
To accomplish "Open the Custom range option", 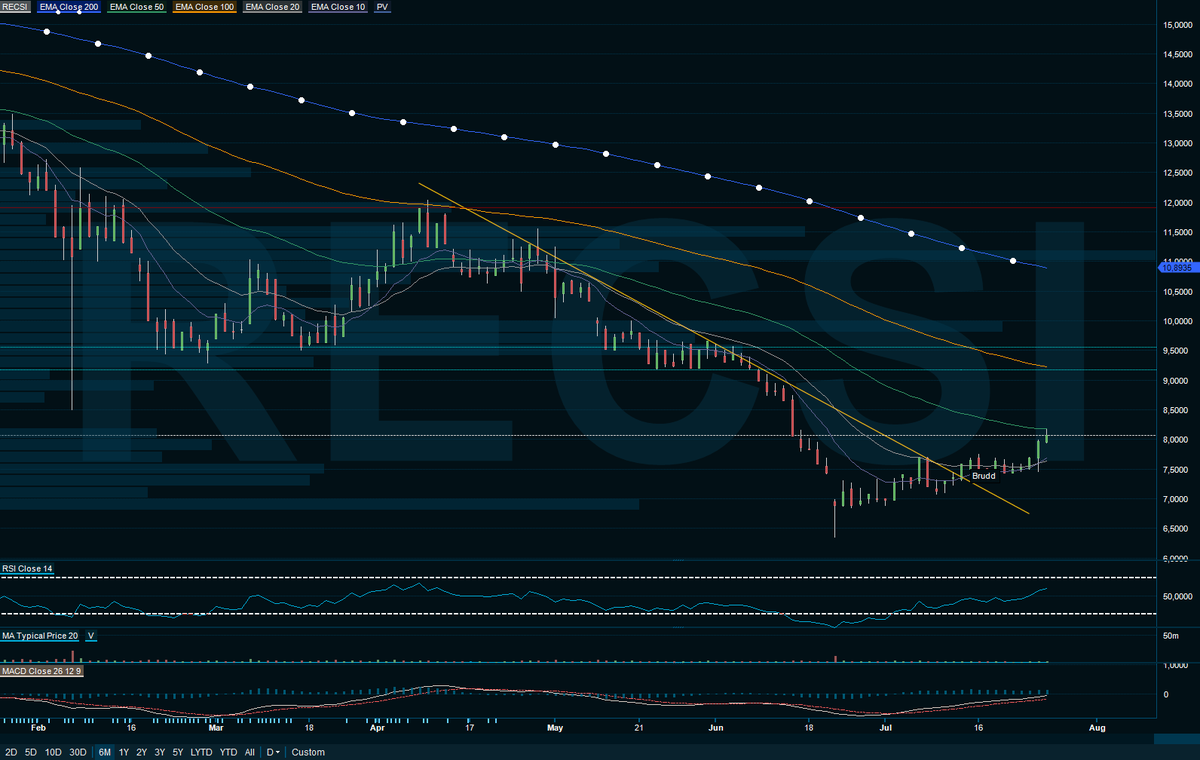I will click(x=309, y=752).
